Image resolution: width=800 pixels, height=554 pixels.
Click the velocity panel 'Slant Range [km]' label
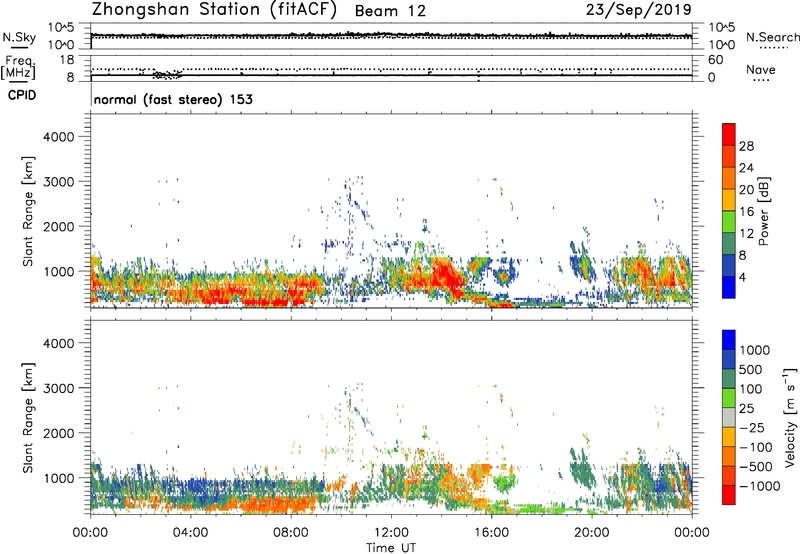pyautogui.click(x=28, y=417)
